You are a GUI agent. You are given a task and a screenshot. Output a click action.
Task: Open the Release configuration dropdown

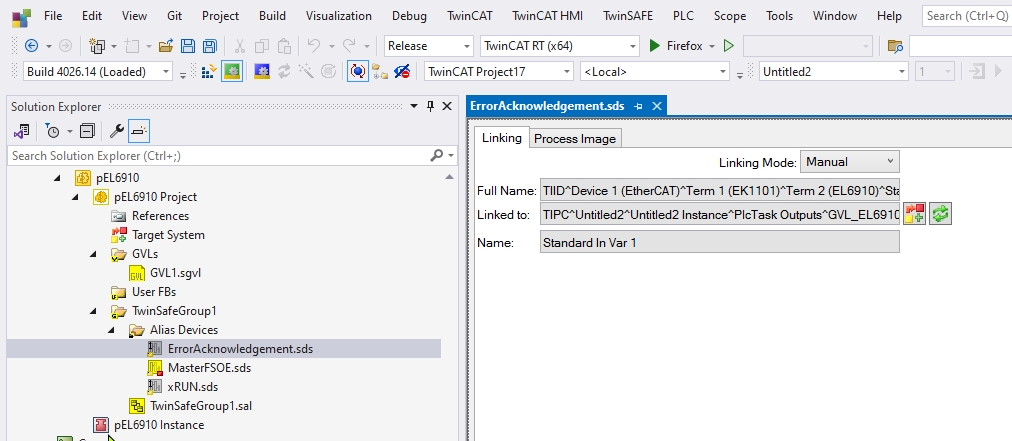[x=428, y=46]
